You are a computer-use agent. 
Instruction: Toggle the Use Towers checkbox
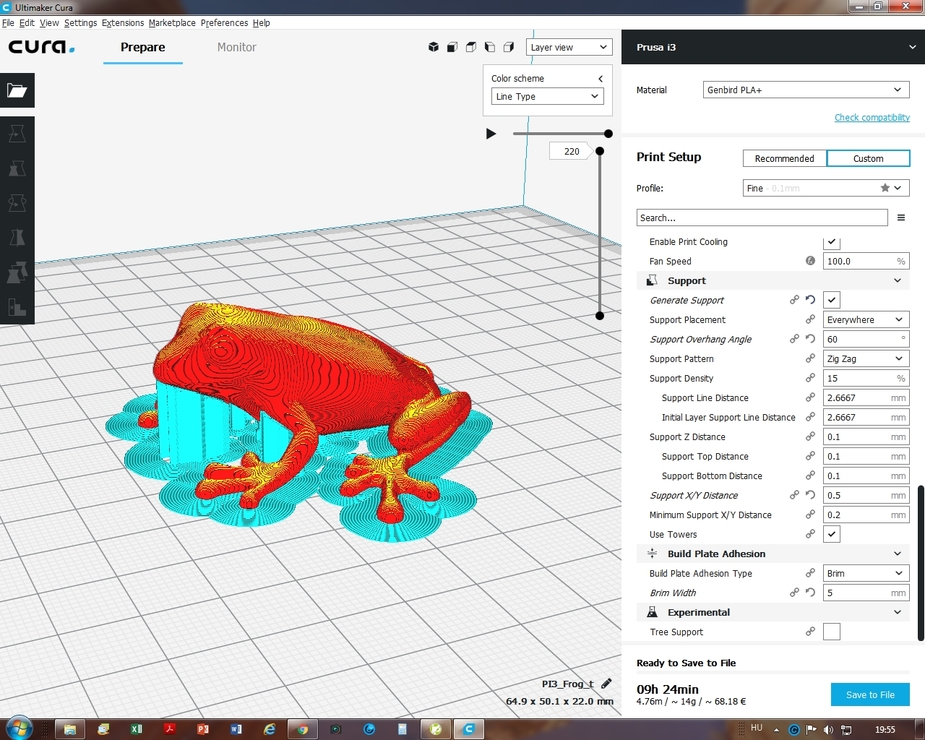(832, 535)
